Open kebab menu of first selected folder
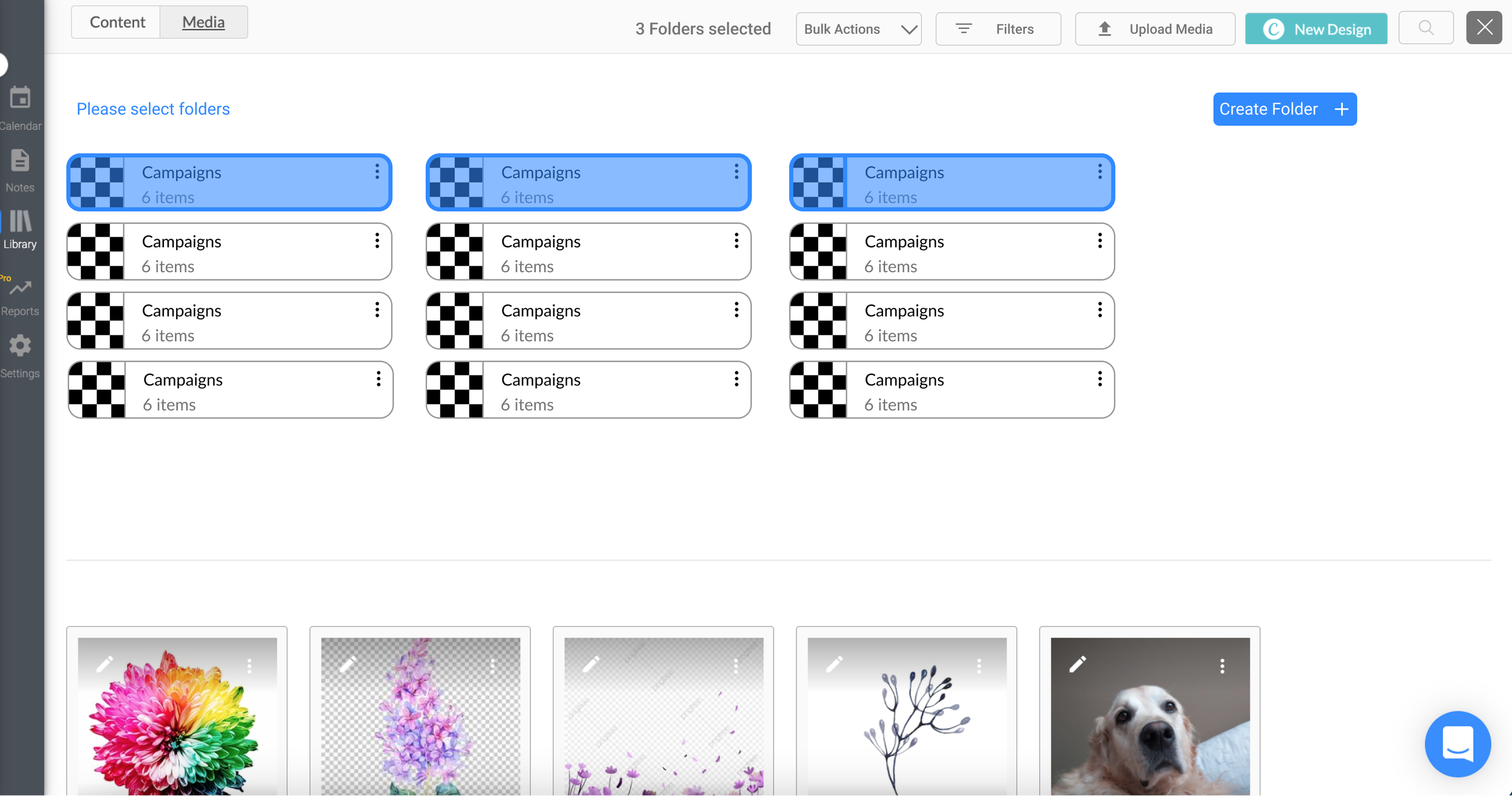Viewport: 1512px width, 796px height. pyautogui.click(x=377, y=172)
